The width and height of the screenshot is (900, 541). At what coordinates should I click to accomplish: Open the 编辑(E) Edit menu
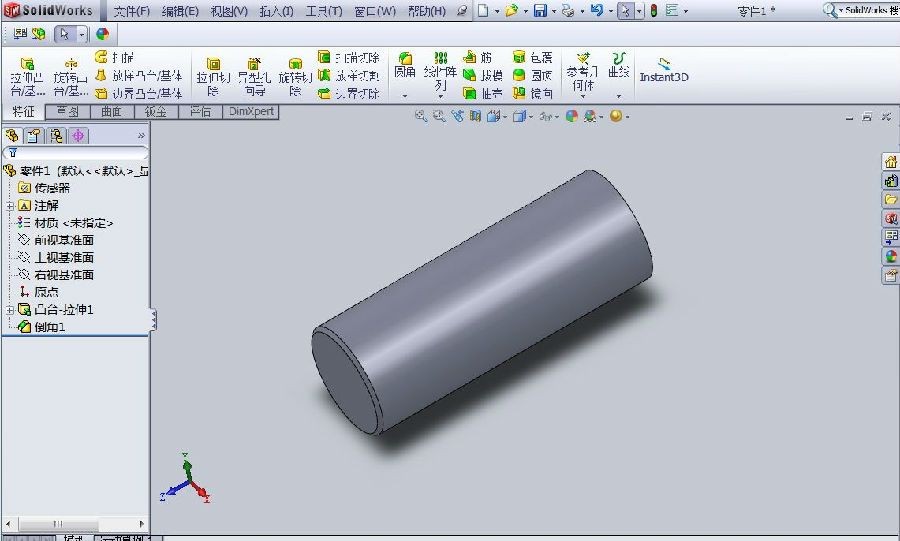coord(180,11)
